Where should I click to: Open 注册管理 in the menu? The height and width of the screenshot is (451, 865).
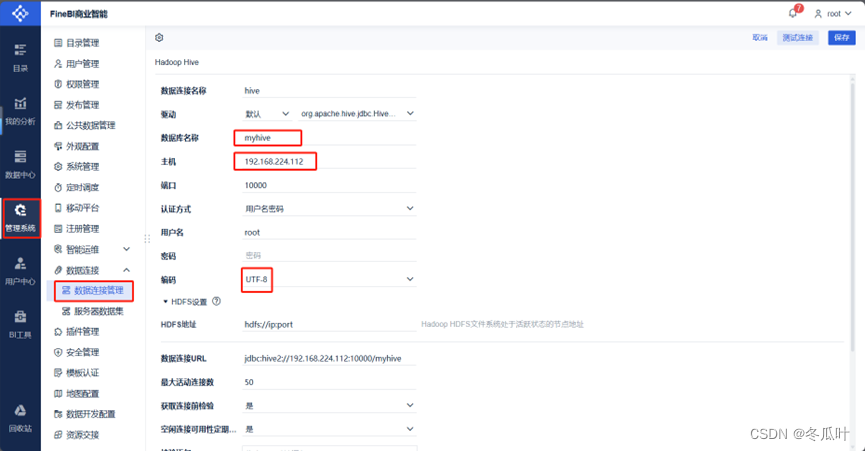click(x=77, y=229)
